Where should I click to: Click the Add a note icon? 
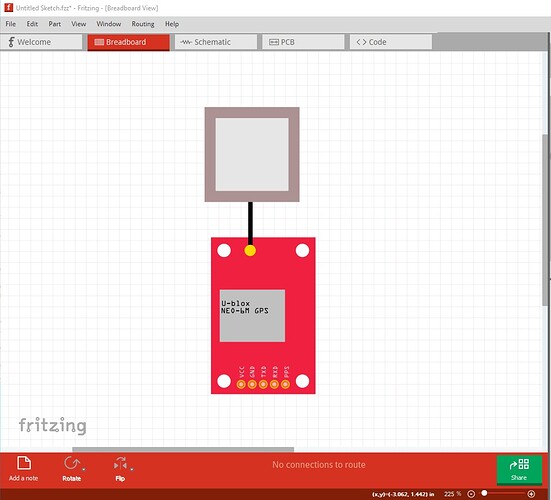[x=24, y=463]
